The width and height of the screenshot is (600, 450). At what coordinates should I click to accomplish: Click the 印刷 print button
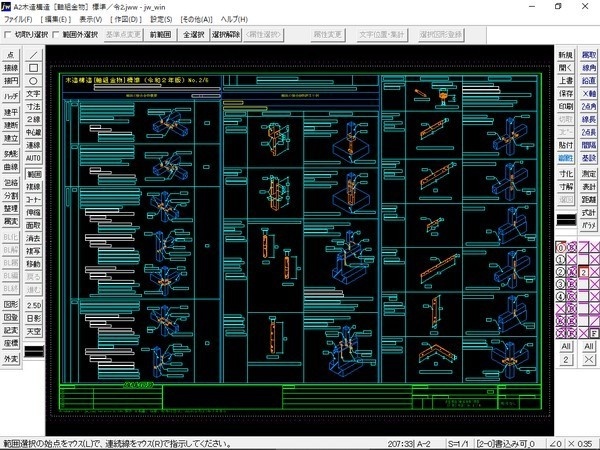(566, 106)
